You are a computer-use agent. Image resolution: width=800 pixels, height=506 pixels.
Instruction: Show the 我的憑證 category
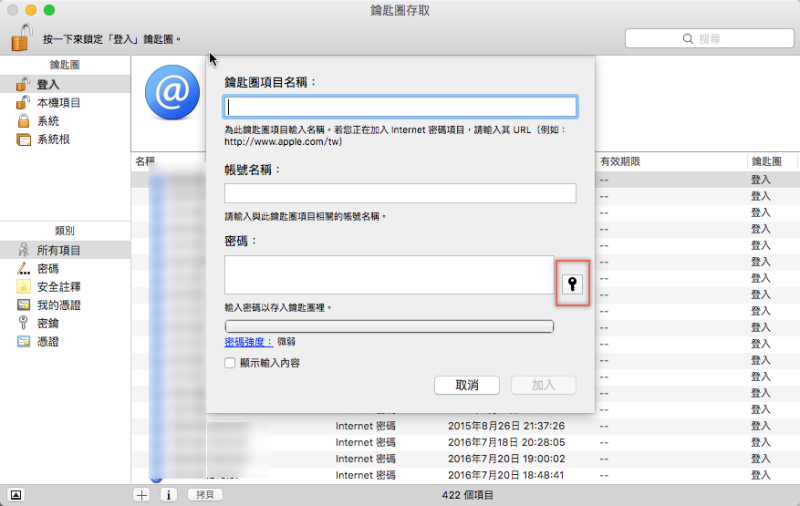click(65, 305)
